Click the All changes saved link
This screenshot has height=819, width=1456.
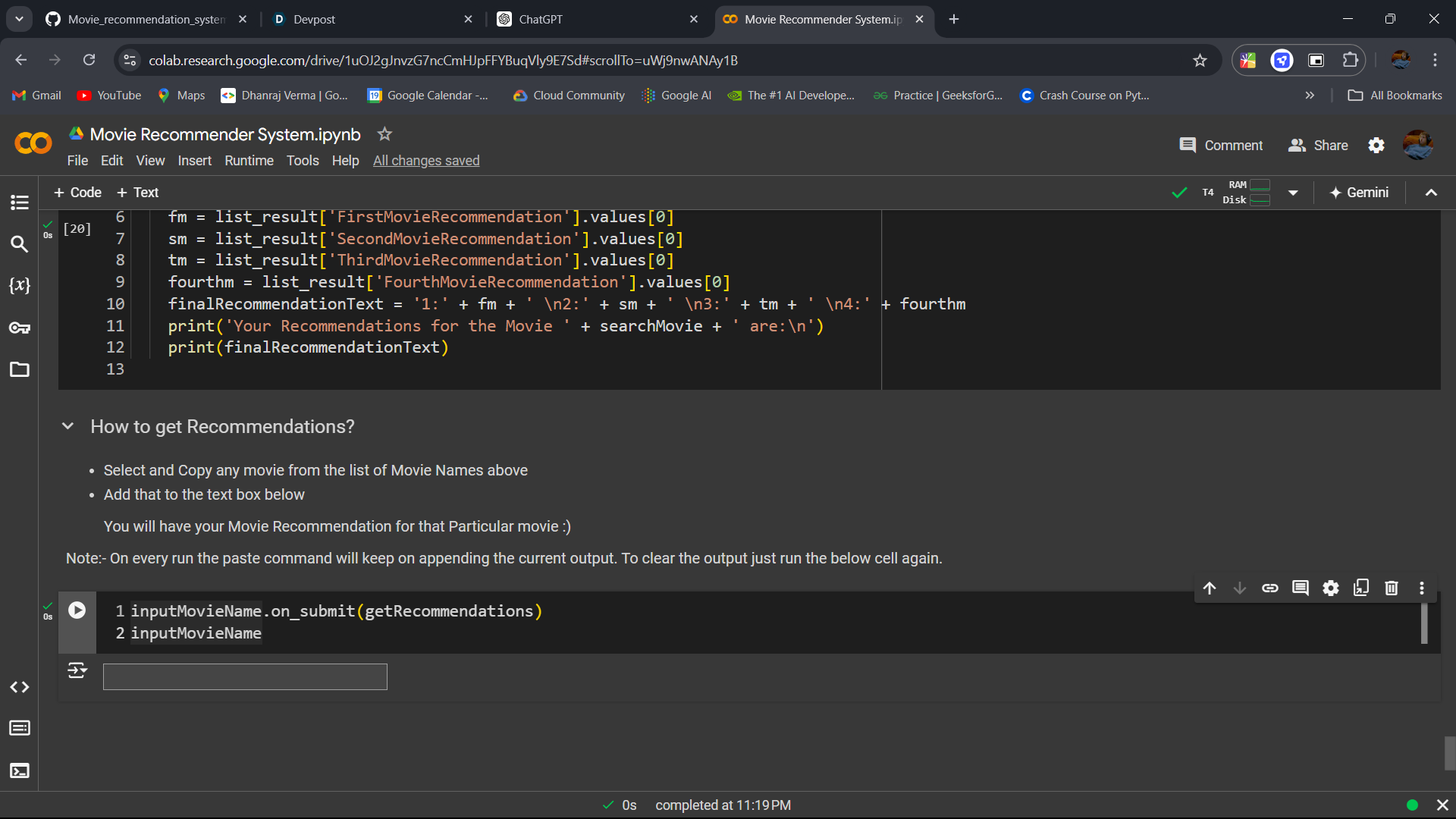point(426,161)
